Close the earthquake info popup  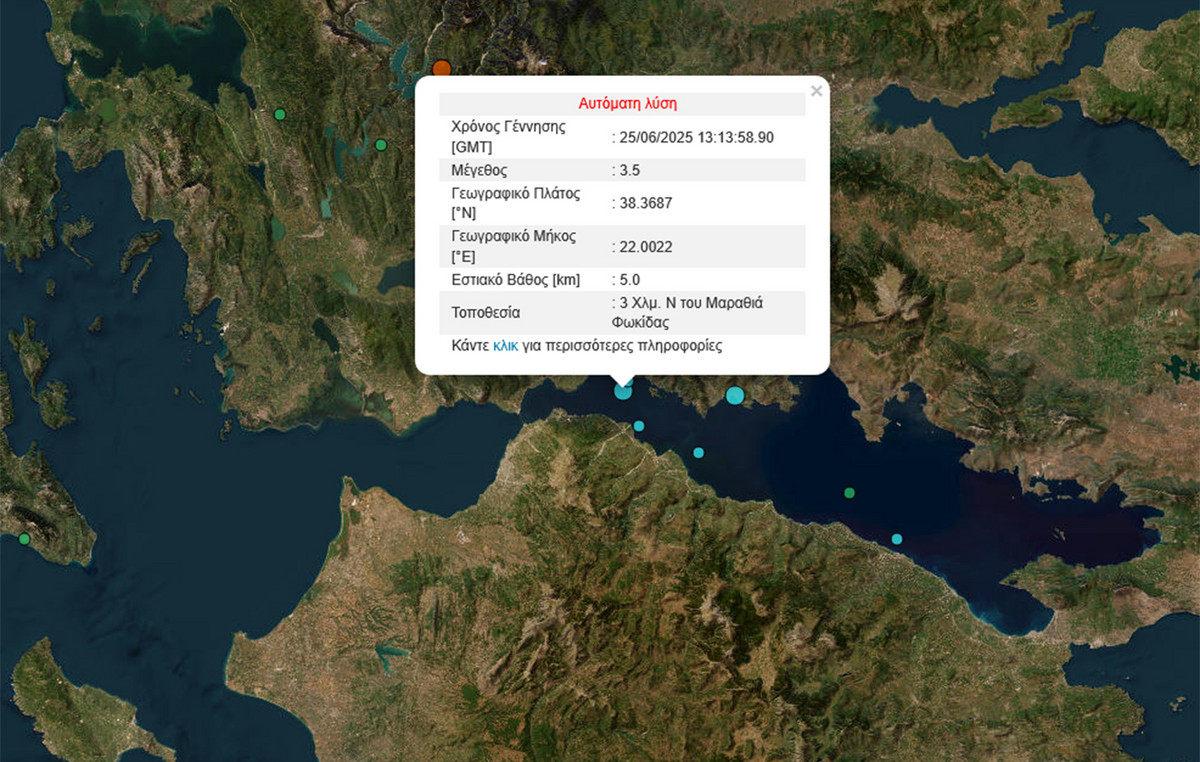(816, 91)
